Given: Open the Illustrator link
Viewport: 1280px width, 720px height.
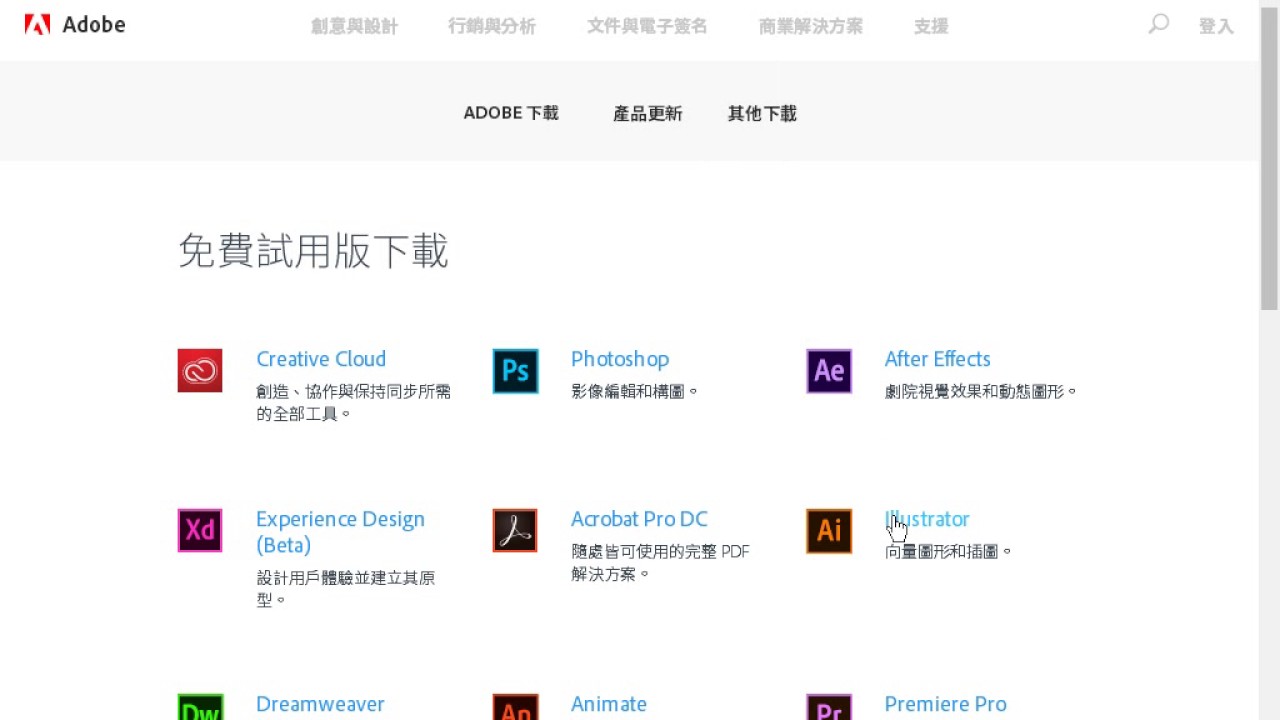Looking at the screenshot, I should (x=927, y=519).
